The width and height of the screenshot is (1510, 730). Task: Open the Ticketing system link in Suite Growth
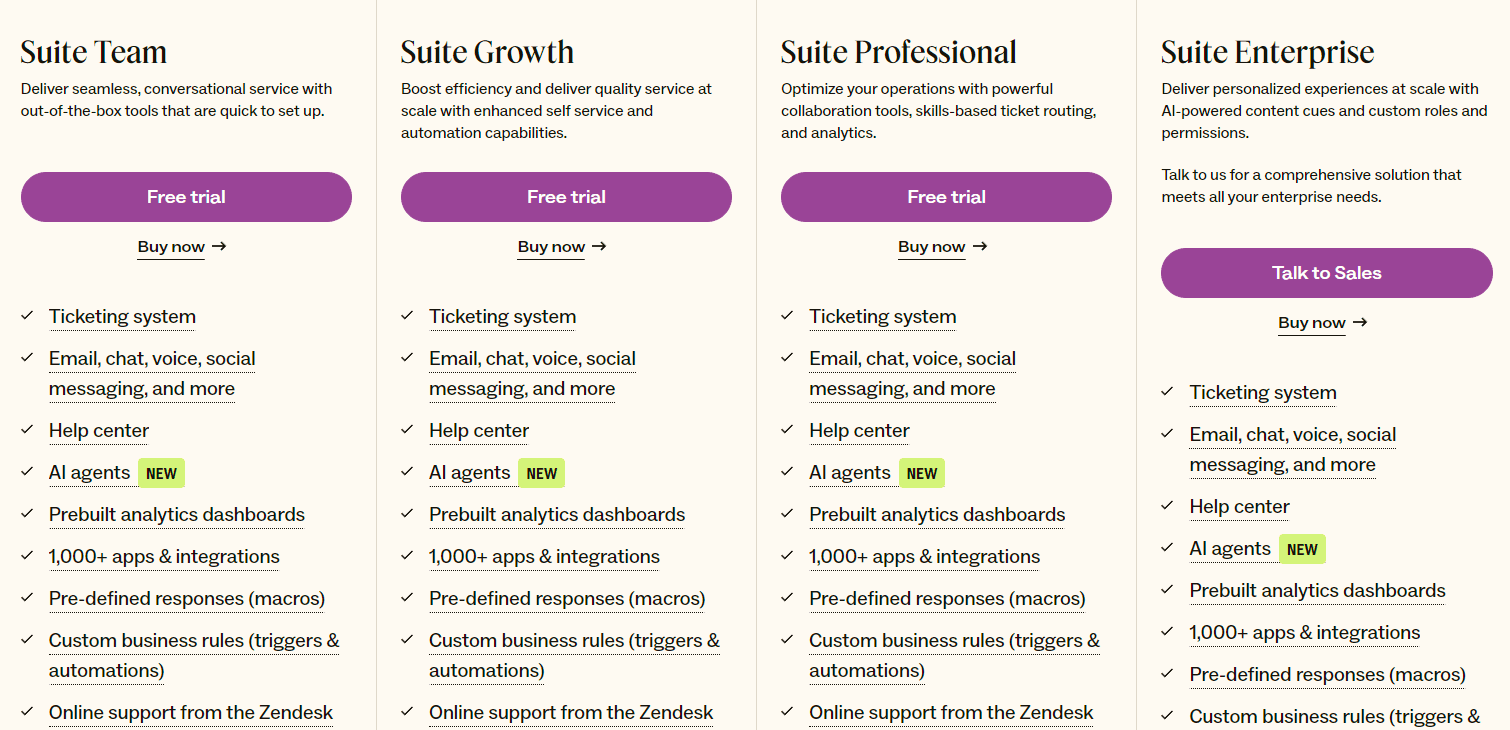502,316
